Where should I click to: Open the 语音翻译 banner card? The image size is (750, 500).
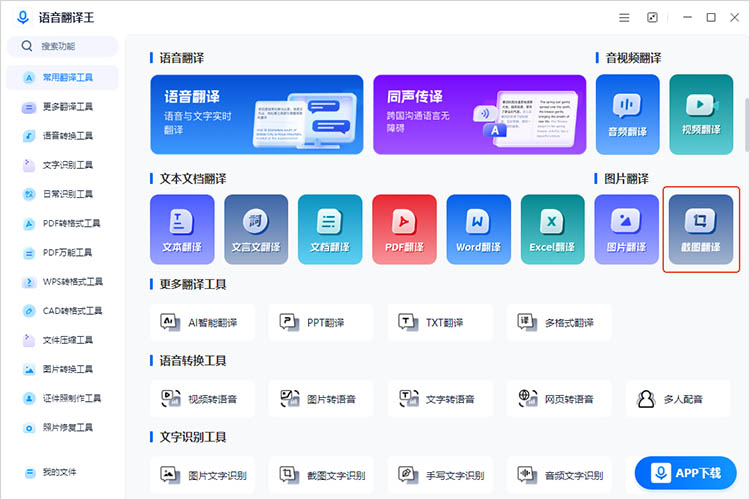(x=256, y=114)
